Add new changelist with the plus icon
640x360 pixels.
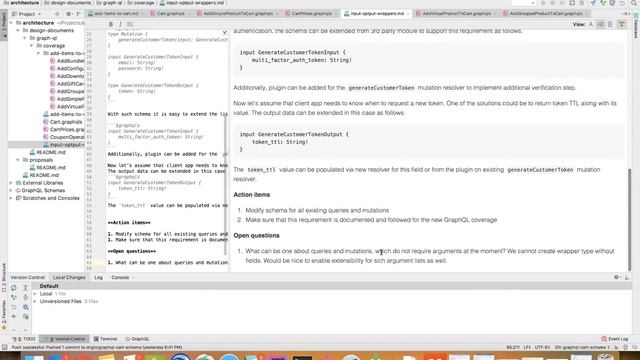click(x=14, y=317)
